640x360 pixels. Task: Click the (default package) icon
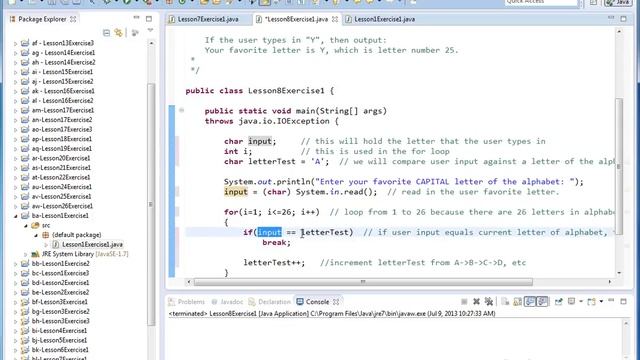click(x=46, y=235)
